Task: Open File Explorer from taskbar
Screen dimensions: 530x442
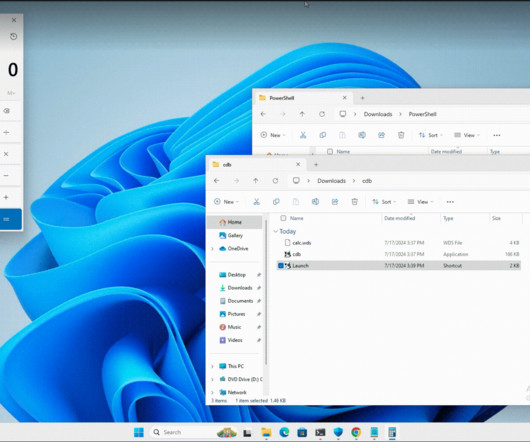Action: pos(266,432)
